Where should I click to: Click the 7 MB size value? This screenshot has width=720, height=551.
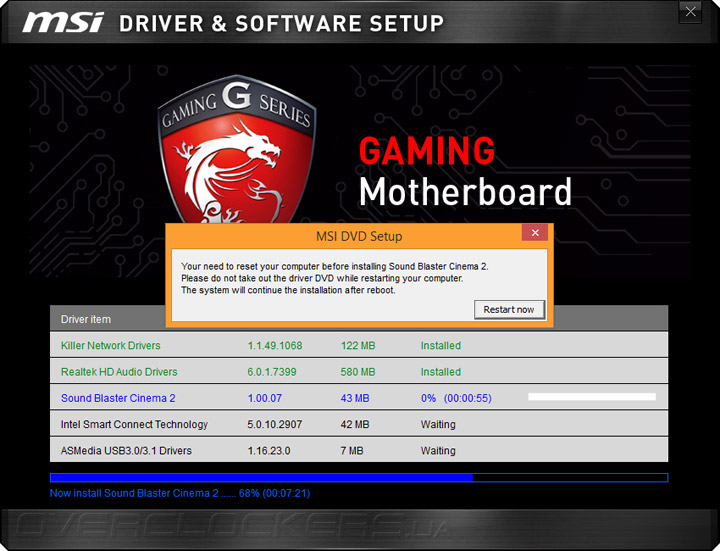pos(352,450)
